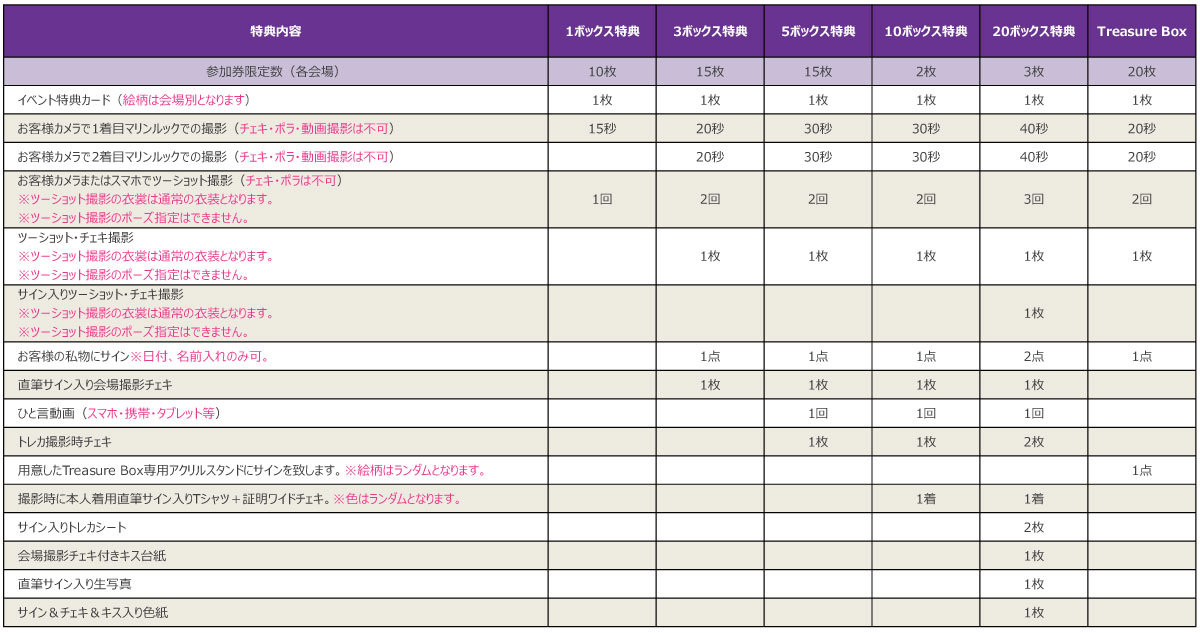The width and height of the screenshot is (1200, 633).
Task: Click the Treasure Box column header
Action: click(1142, 31)
